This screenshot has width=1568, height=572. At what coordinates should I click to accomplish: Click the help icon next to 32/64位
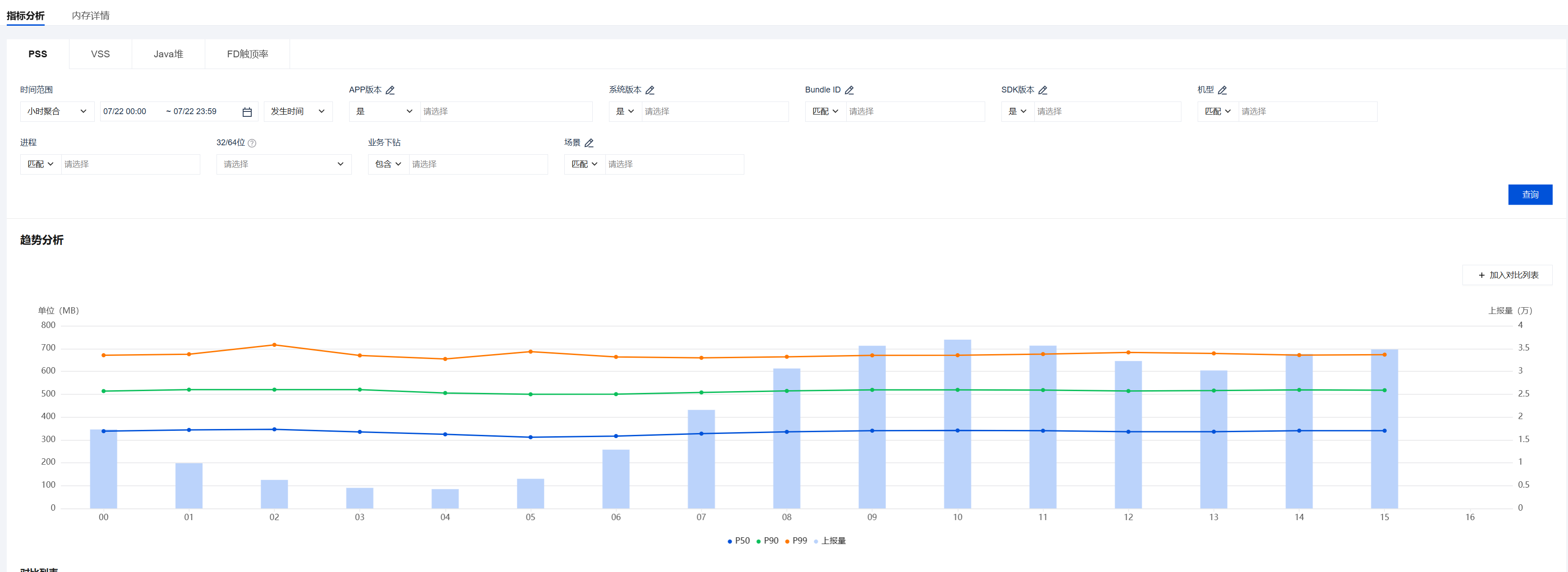tap(252, 143)
